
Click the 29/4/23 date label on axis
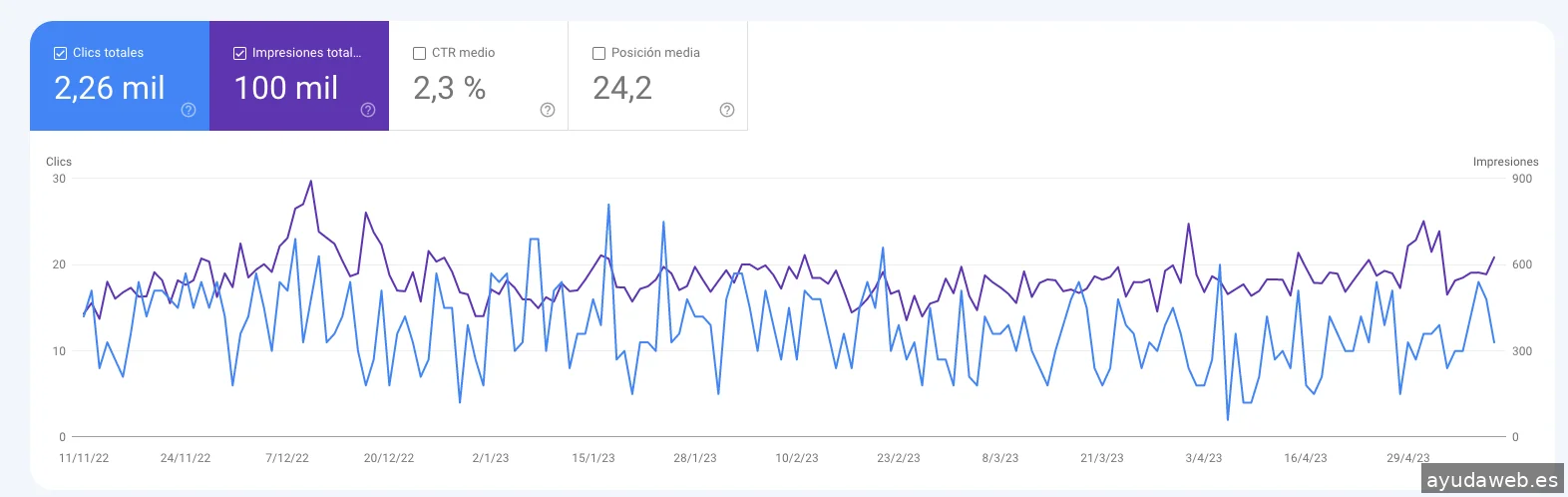tap(1407, 458)
